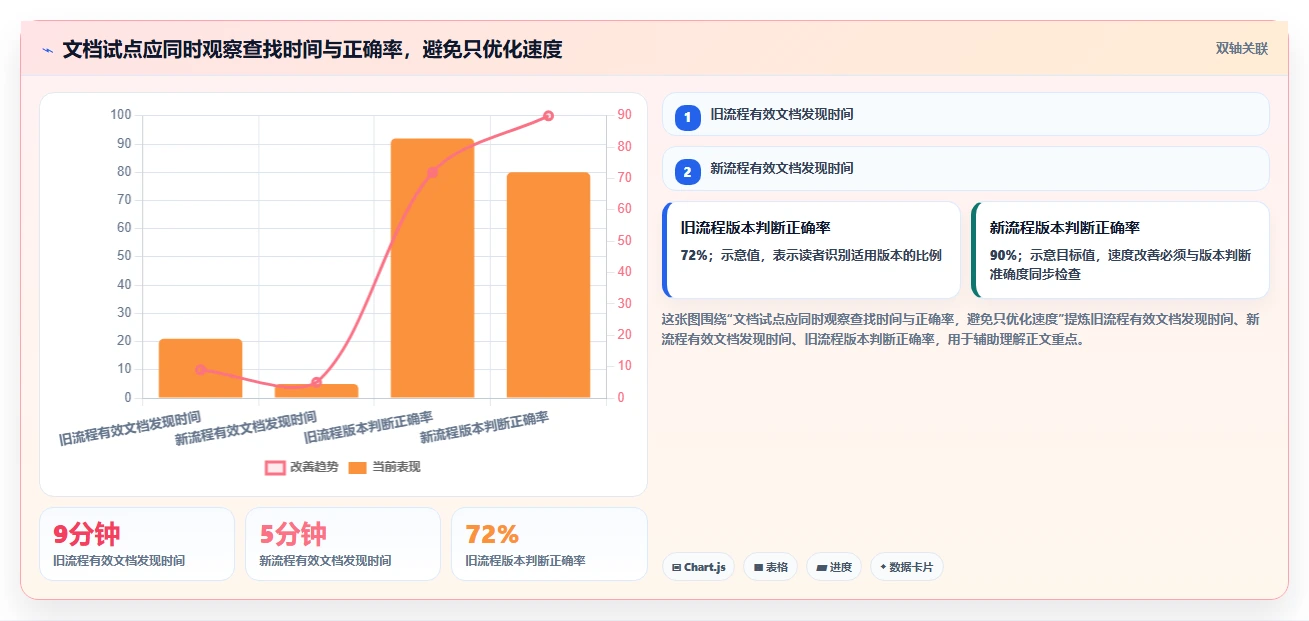The image size is (1309, 621).
Task: Toggle the 改善趋势 legend entry
Action: [x=301, y=467]
